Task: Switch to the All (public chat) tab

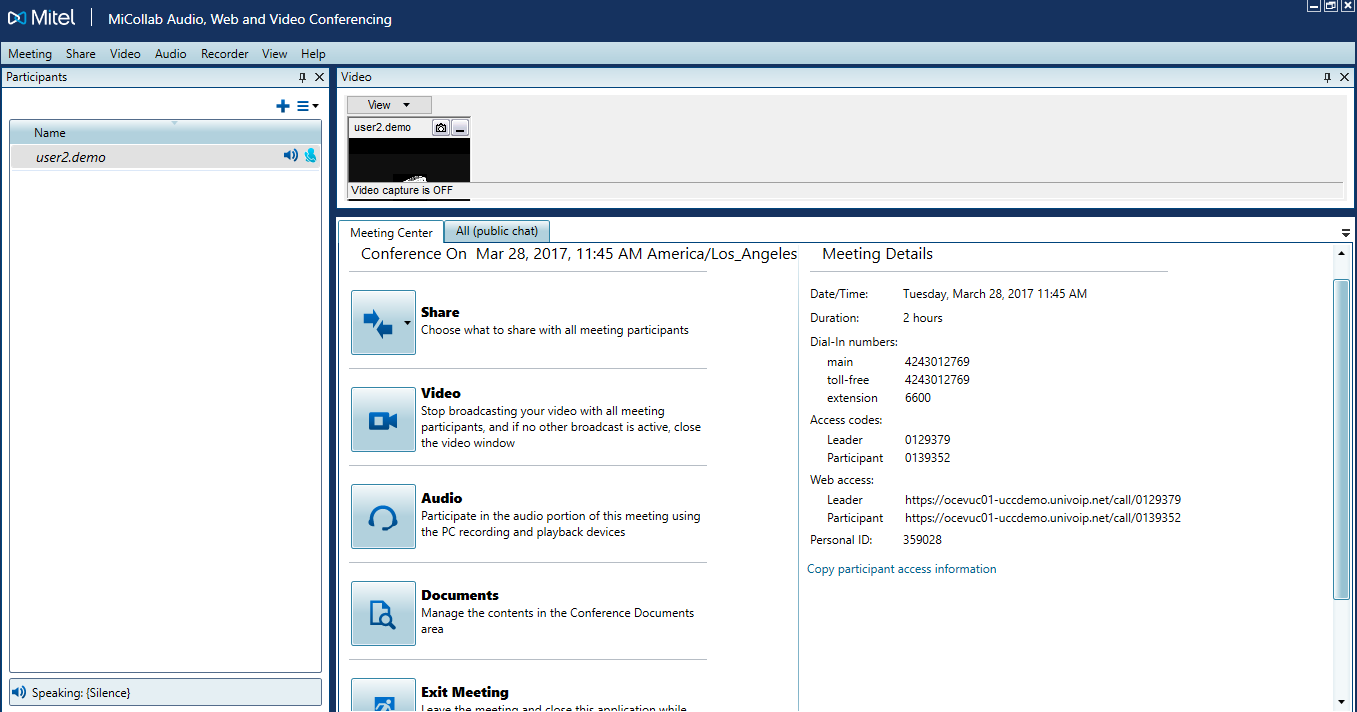Action: tap(497, 231)
